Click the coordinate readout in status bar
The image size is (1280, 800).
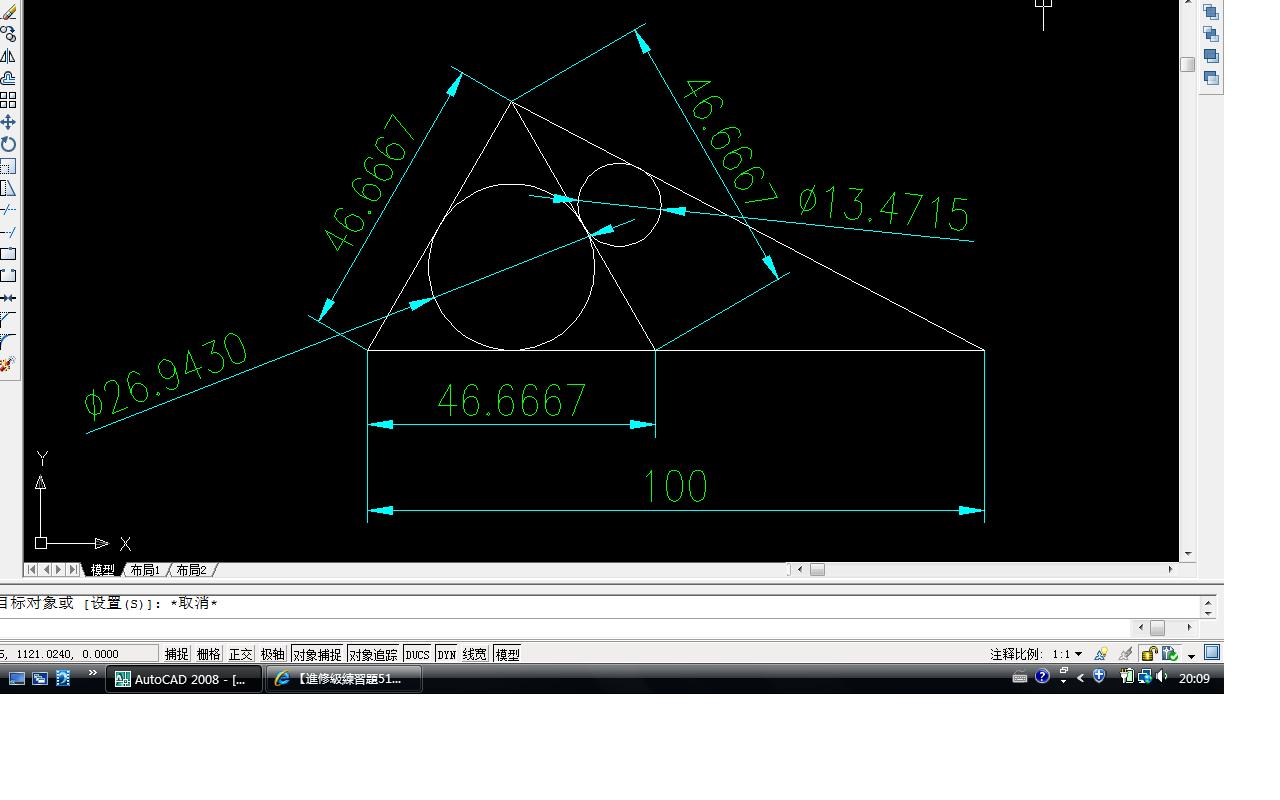(x=79, y=654)
